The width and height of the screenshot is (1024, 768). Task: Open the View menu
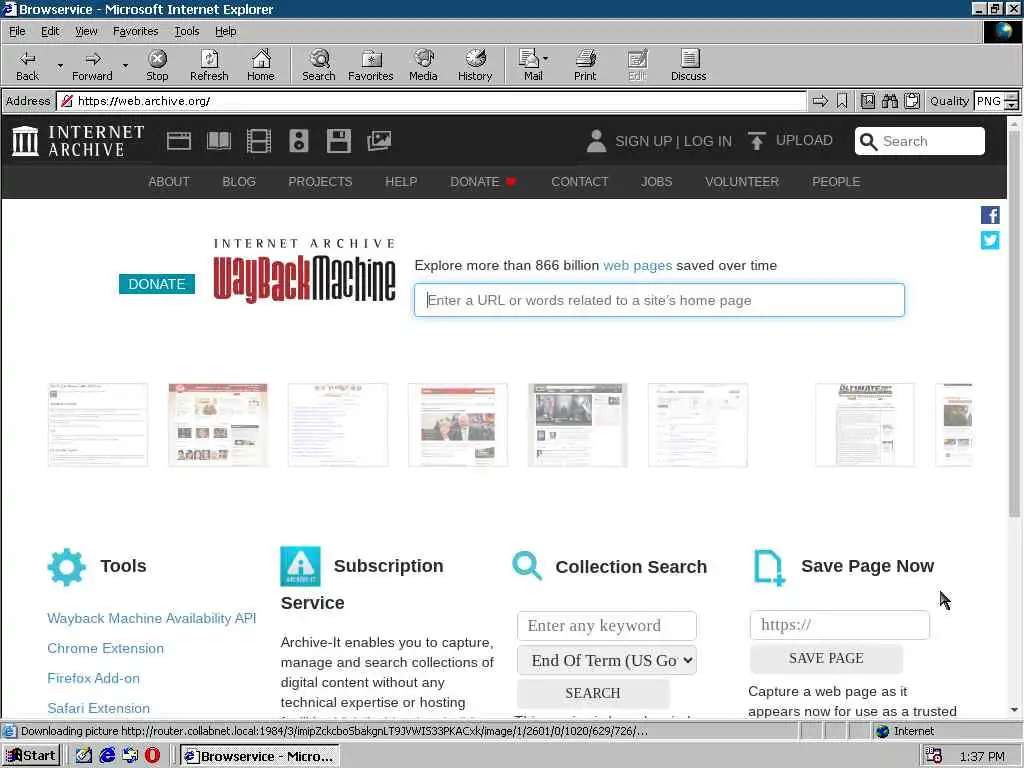coord(86,31)
